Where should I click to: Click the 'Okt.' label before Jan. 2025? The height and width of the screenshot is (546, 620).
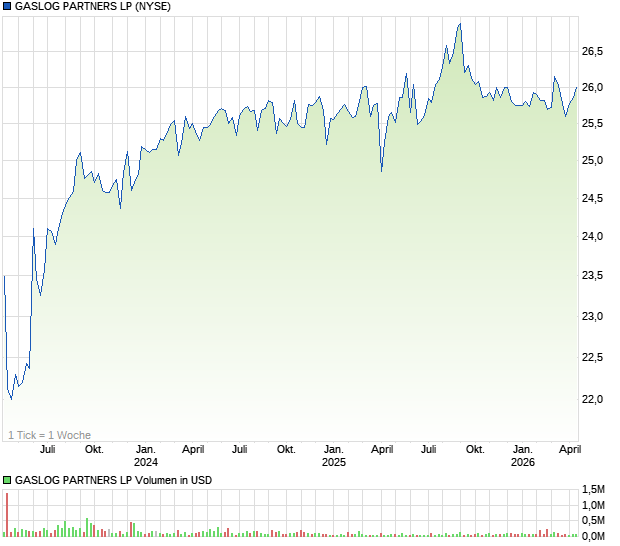pos(286,450)
